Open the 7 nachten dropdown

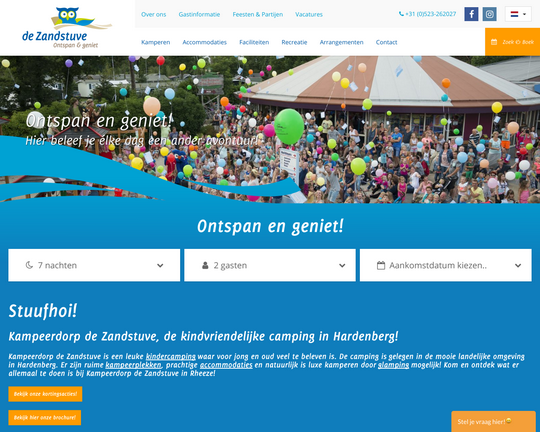[x=94, y=265]
